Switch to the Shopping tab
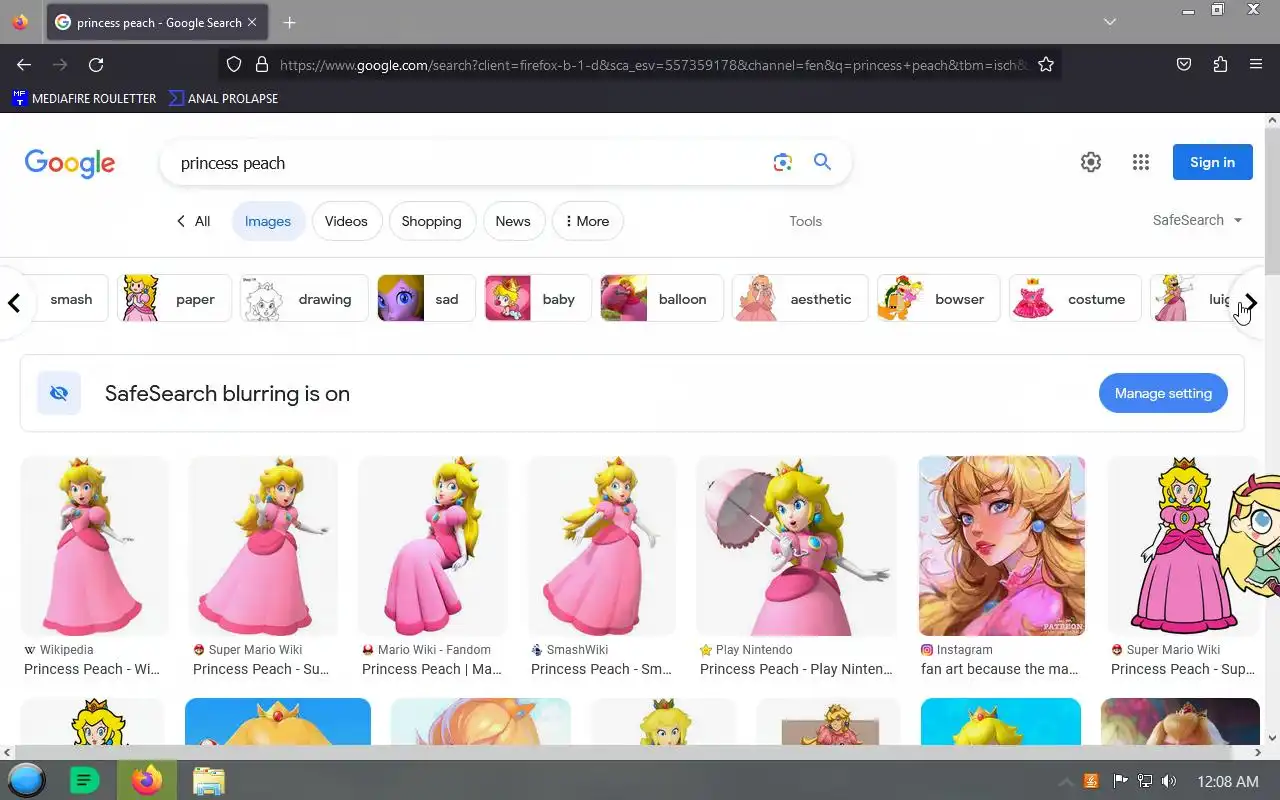The width and height of the screenshot is (1280, 800). point(431,221)
